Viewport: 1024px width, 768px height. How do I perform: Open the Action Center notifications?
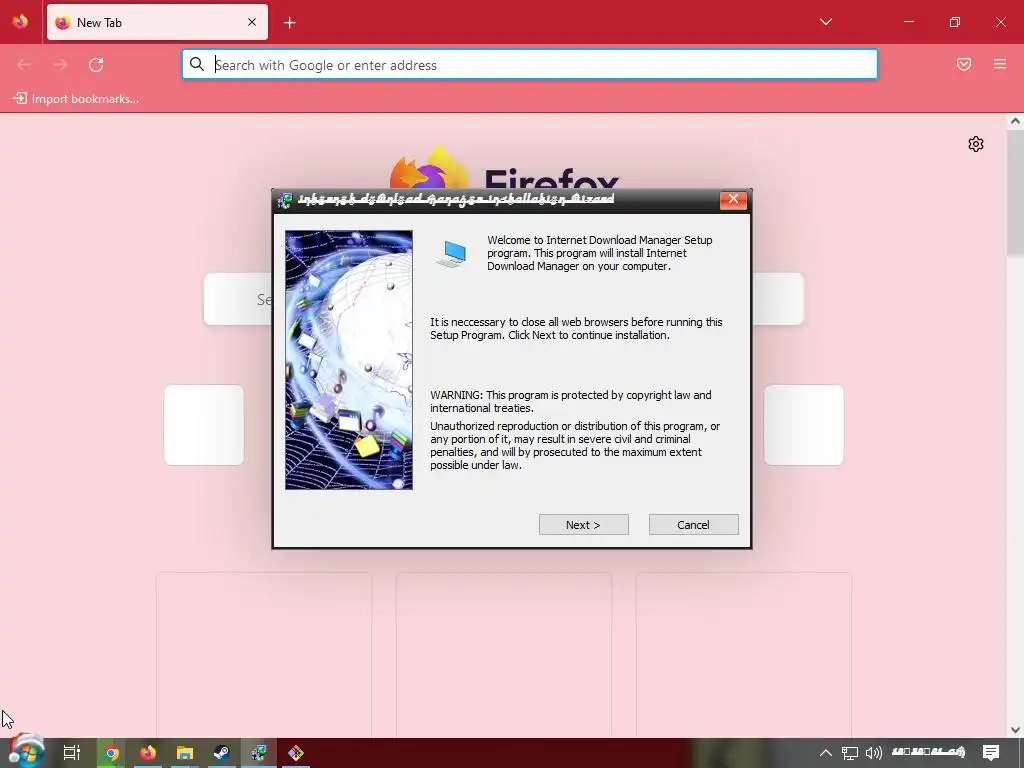point(991,753)
